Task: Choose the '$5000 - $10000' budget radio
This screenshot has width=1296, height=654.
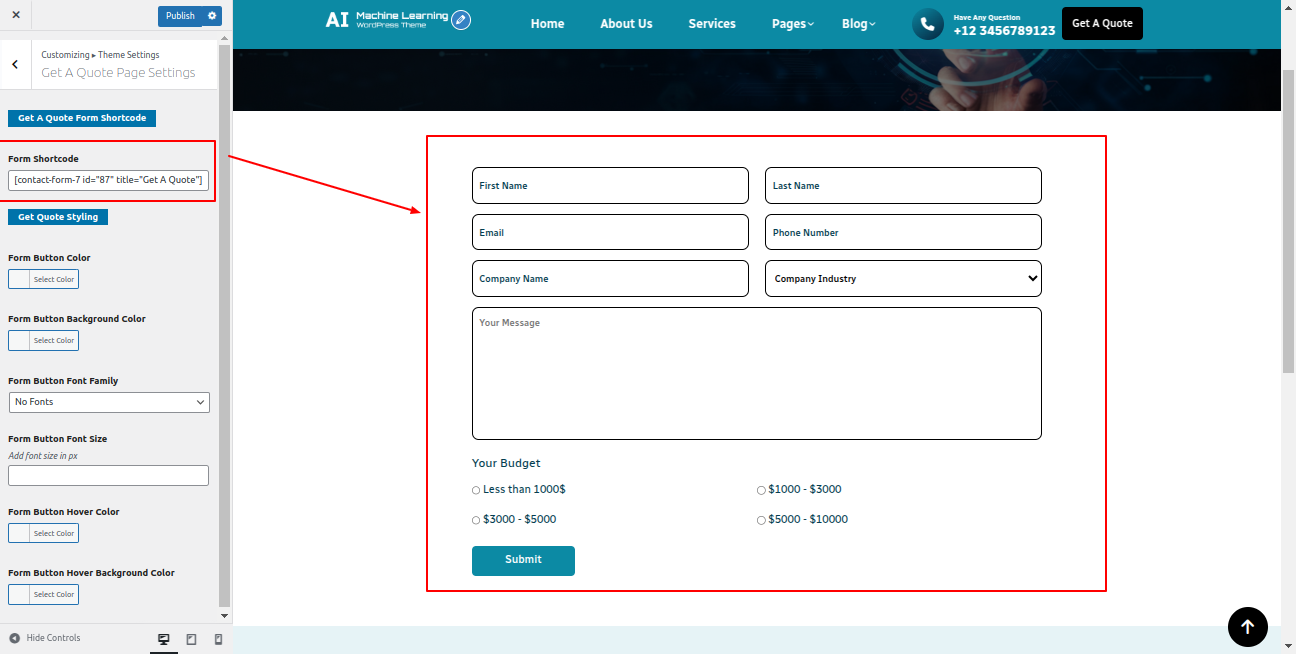Action: pyautogui.click(x=761, y=520)
